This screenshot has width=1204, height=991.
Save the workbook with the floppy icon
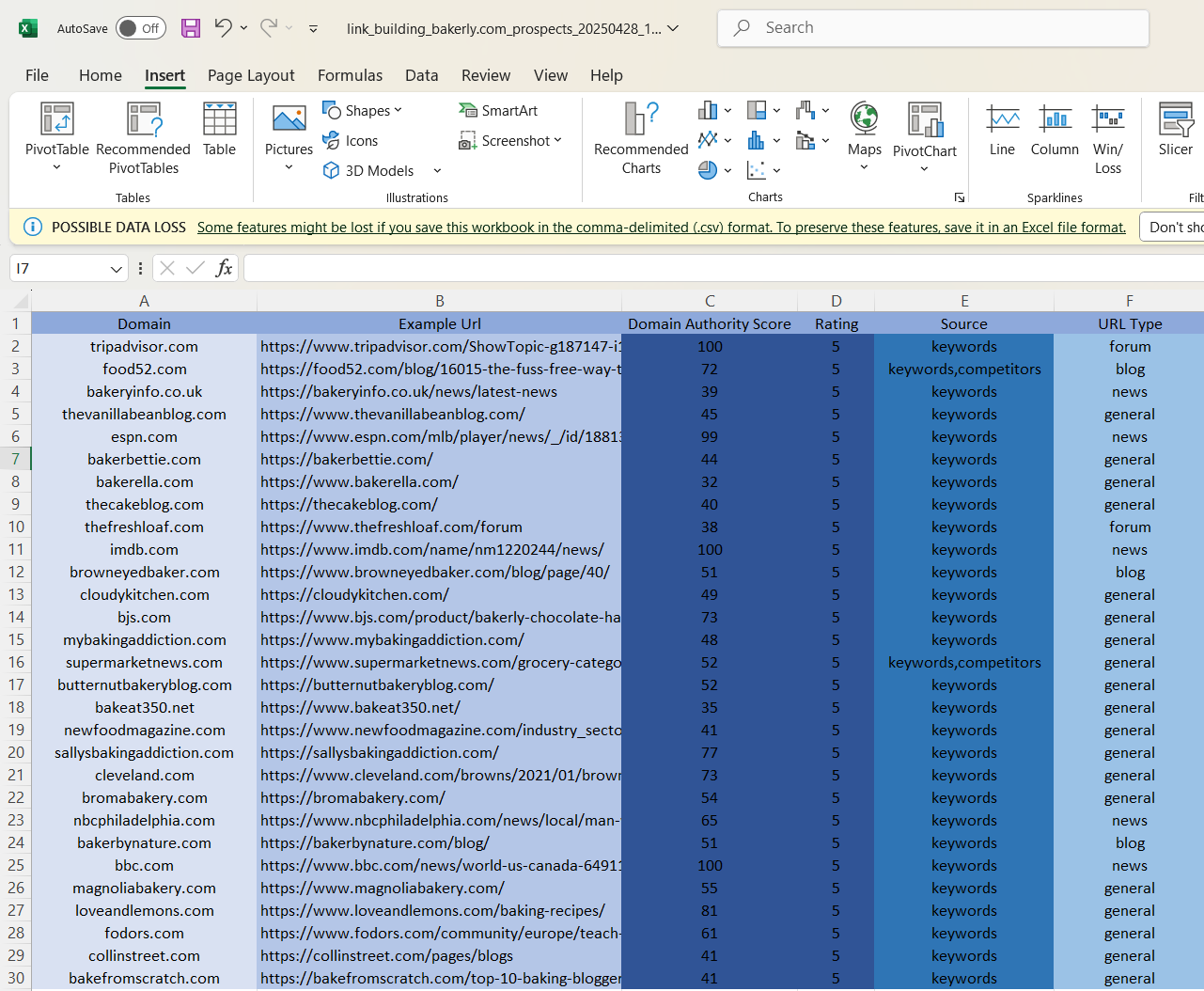tap(191, 28)
